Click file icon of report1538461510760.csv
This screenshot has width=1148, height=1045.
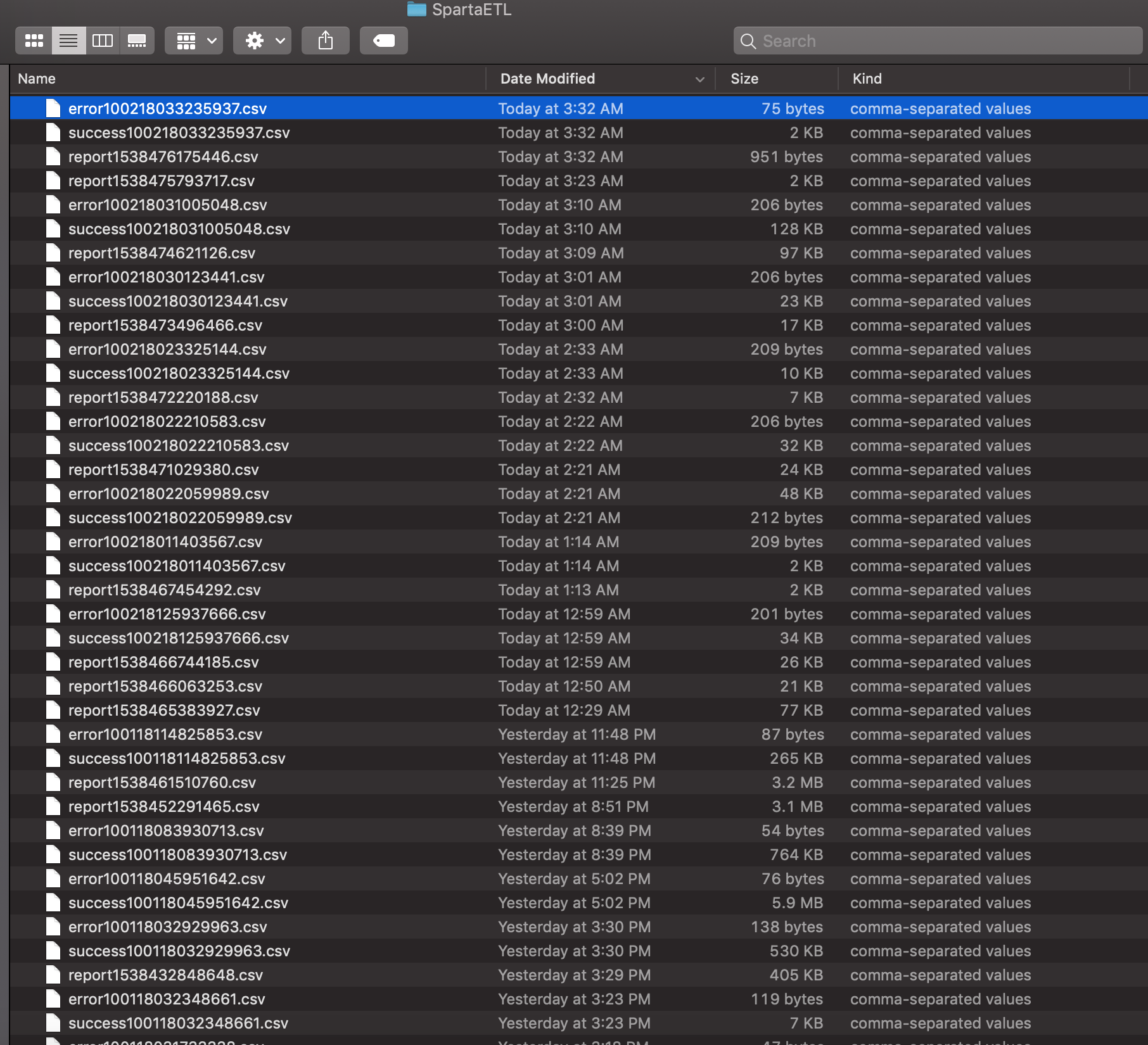[53, 782]
